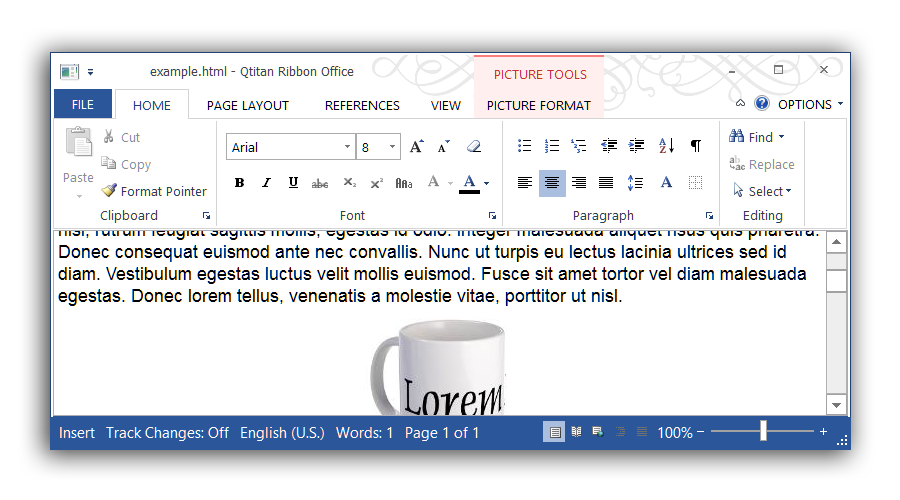Click the Grow Font icon
Viewport: 900px width, 500px height.
point(417,146)
